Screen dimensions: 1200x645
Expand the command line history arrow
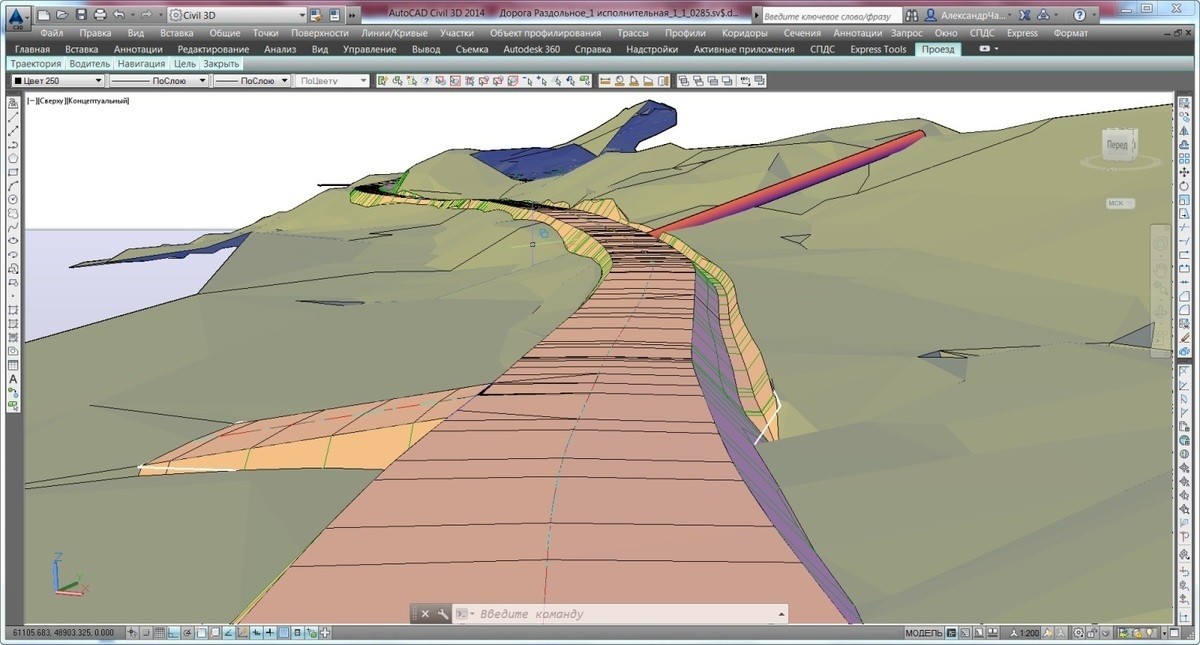point(780,614)
